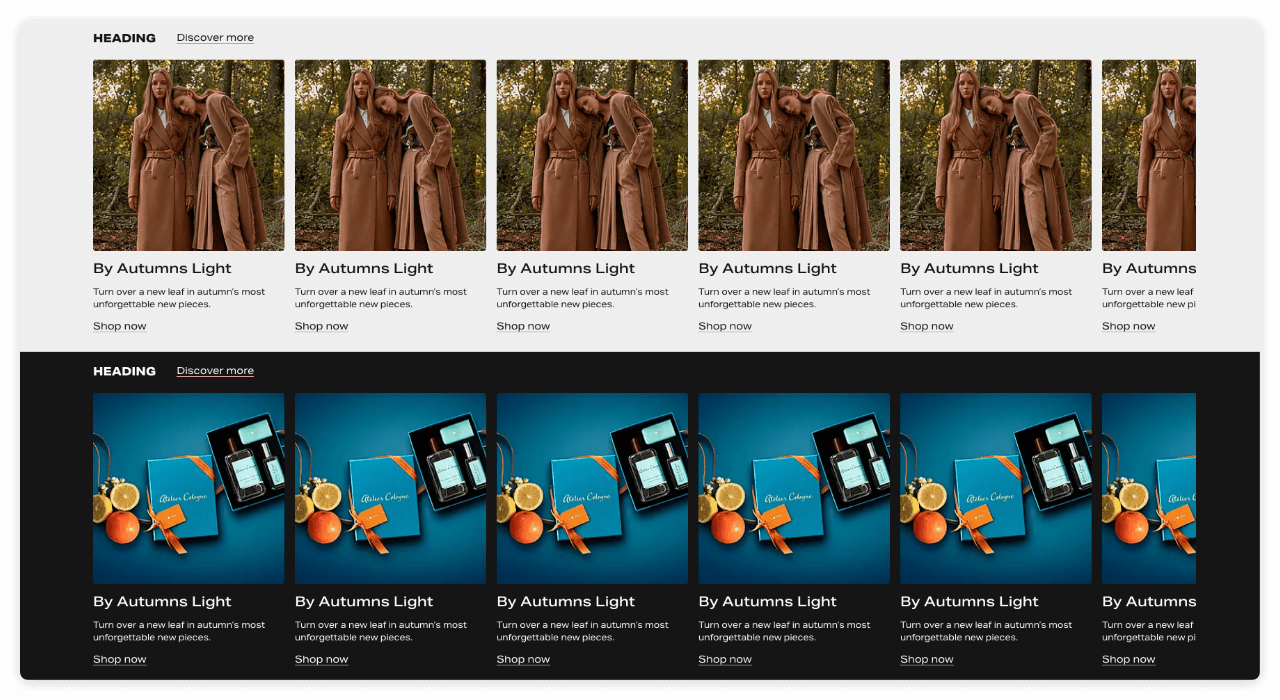Viewport: 1280px width, 700px height.
Task: Click Shop now under the fourth cologne gift card
Action: click(725, 658)
